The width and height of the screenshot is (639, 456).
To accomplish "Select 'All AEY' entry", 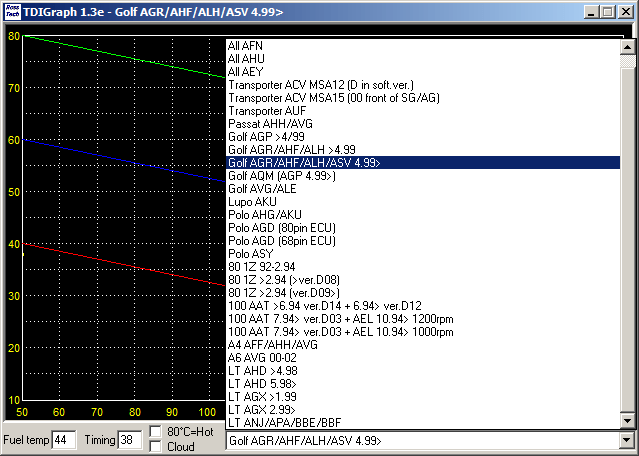I will 423,72.
